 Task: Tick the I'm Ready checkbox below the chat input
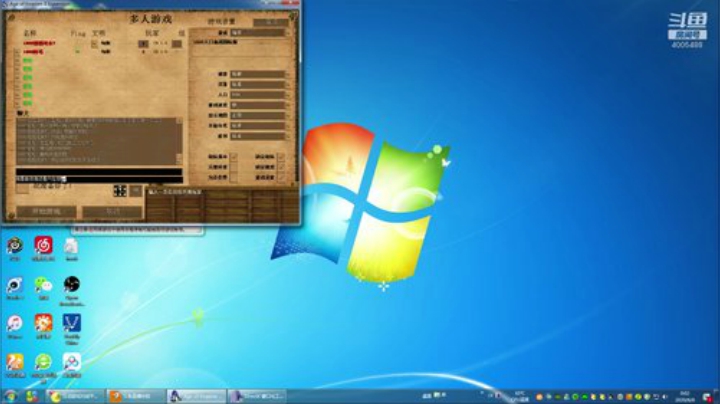pos(22,188)
